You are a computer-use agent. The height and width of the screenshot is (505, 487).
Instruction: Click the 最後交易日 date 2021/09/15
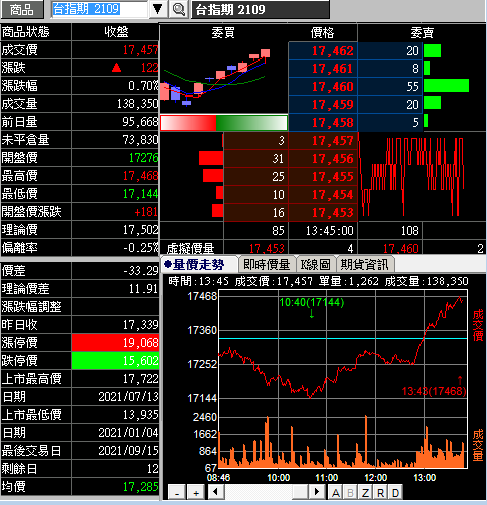pos(128,451)
